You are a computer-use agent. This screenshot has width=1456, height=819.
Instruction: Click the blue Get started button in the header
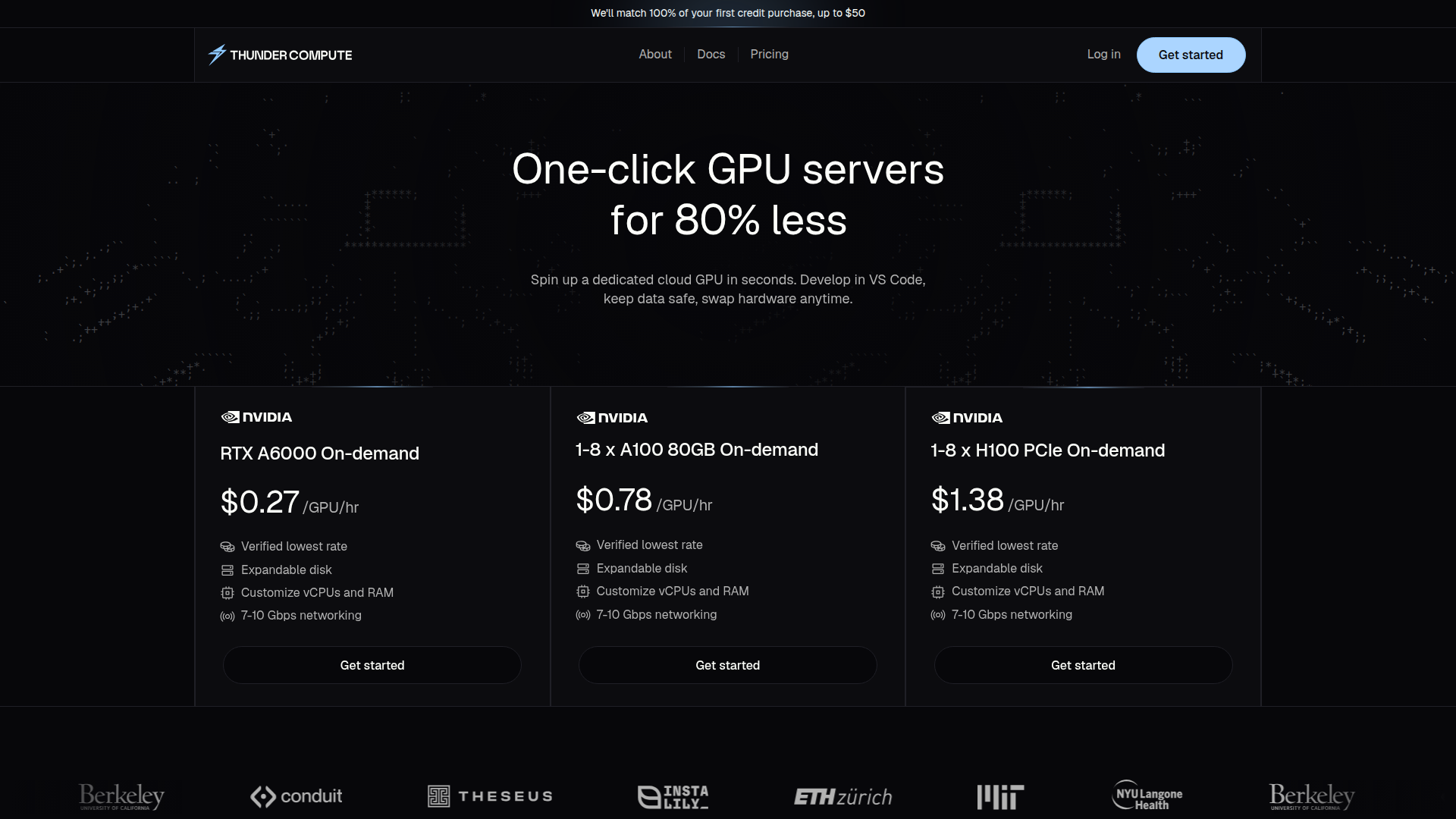[x=1191, y=55]
